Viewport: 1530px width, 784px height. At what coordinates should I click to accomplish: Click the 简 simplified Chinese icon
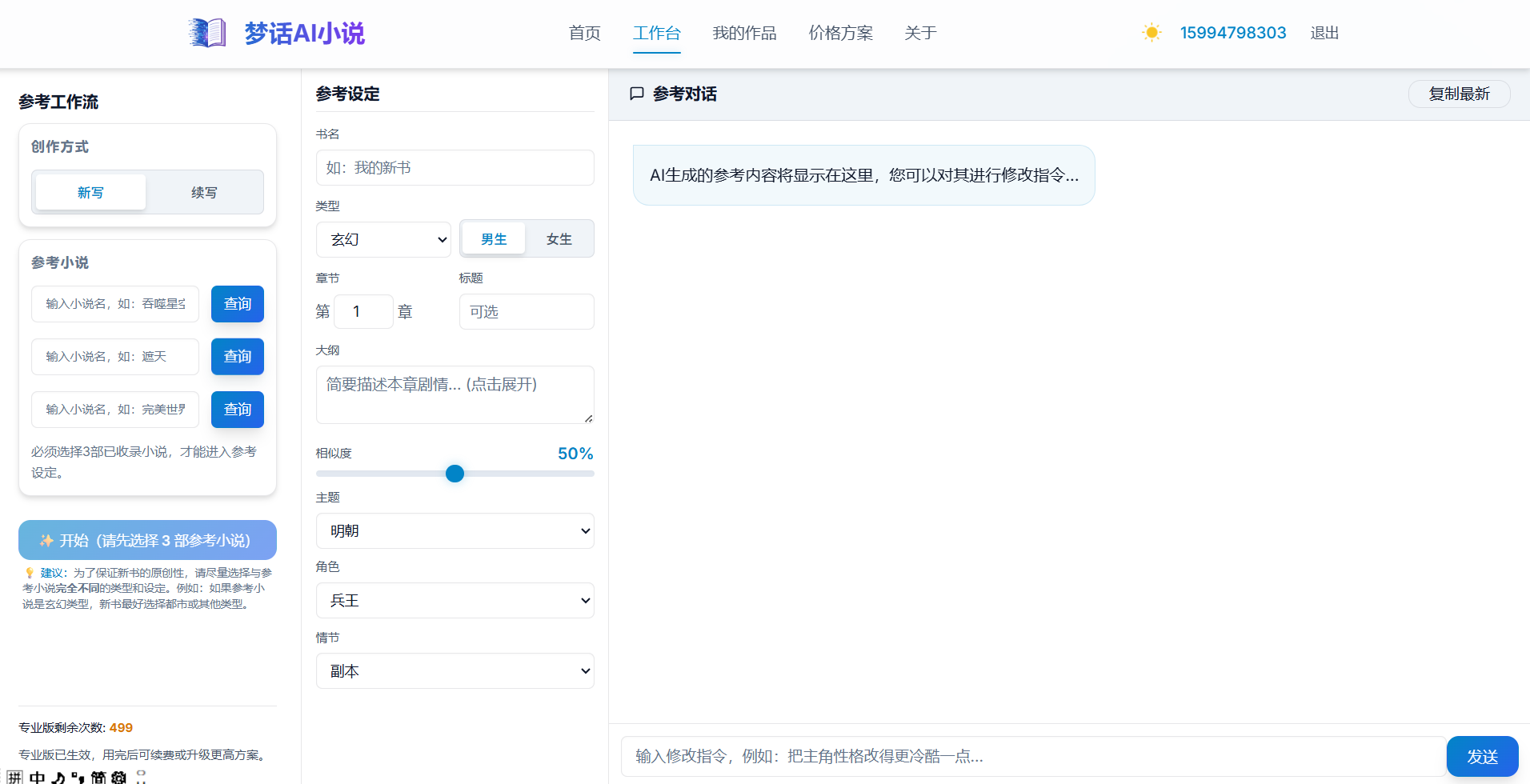[98, 777]
